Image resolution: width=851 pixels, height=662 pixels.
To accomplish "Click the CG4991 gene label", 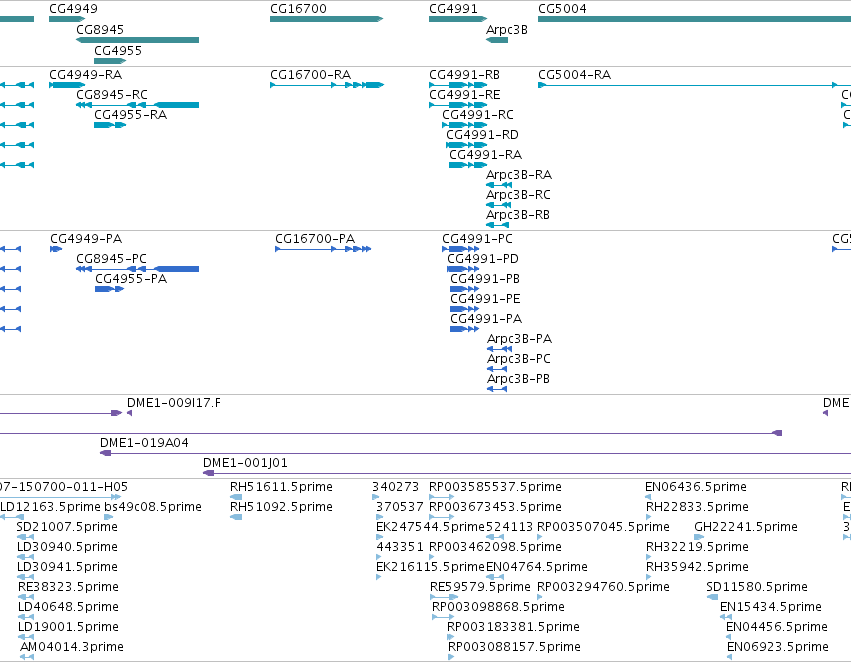I will coord(453,9).
